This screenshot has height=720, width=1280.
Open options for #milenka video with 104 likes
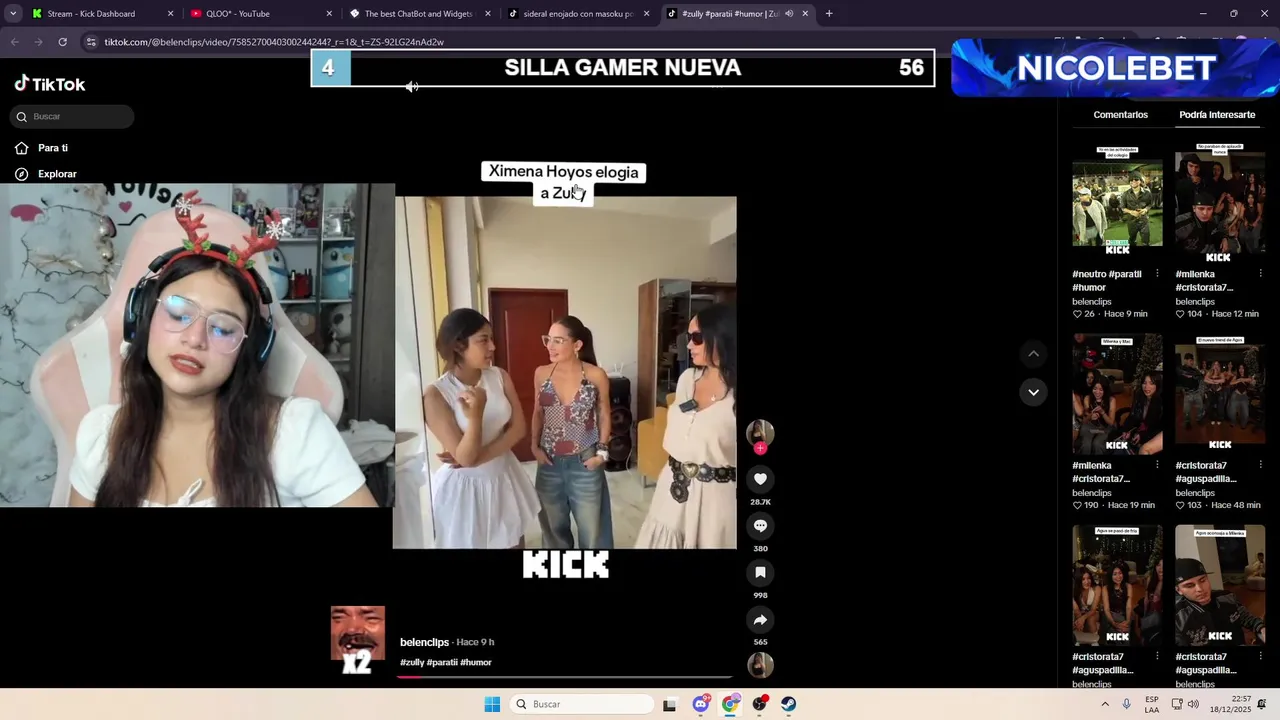click(1260, 274)
